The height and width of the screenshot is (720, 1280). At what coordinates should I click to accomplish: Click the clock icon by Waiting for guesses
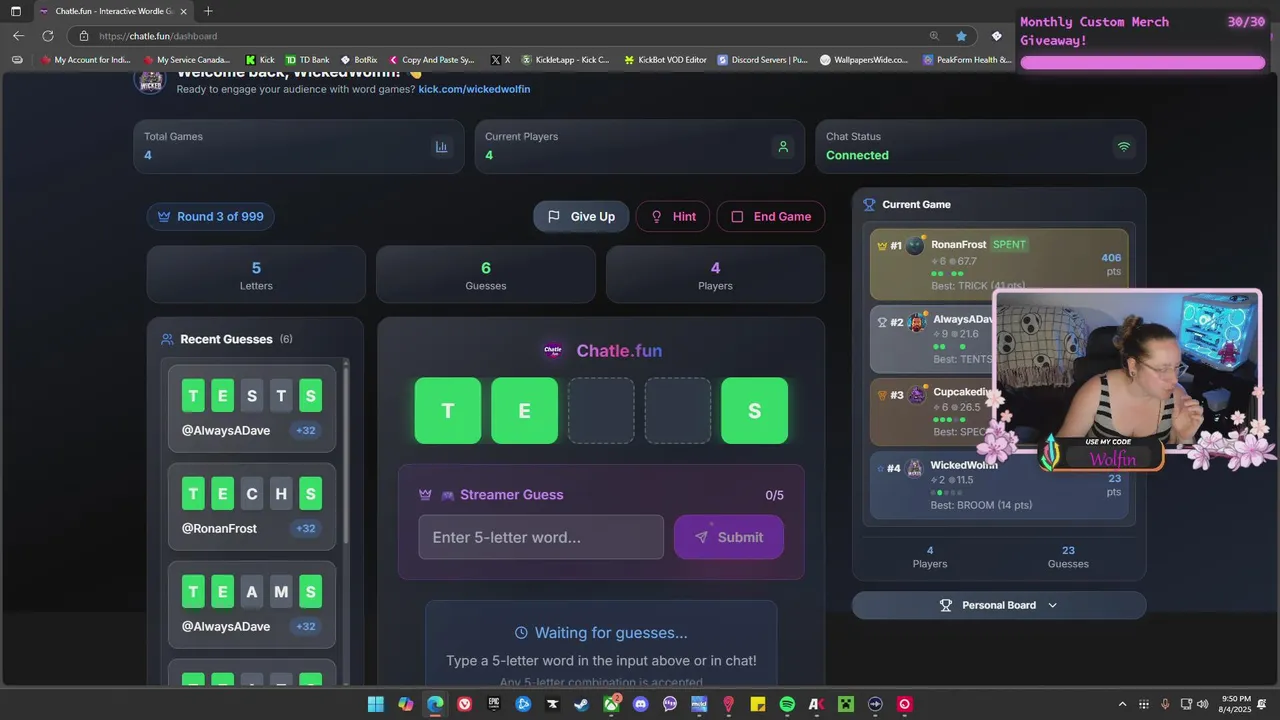point(521,633)
